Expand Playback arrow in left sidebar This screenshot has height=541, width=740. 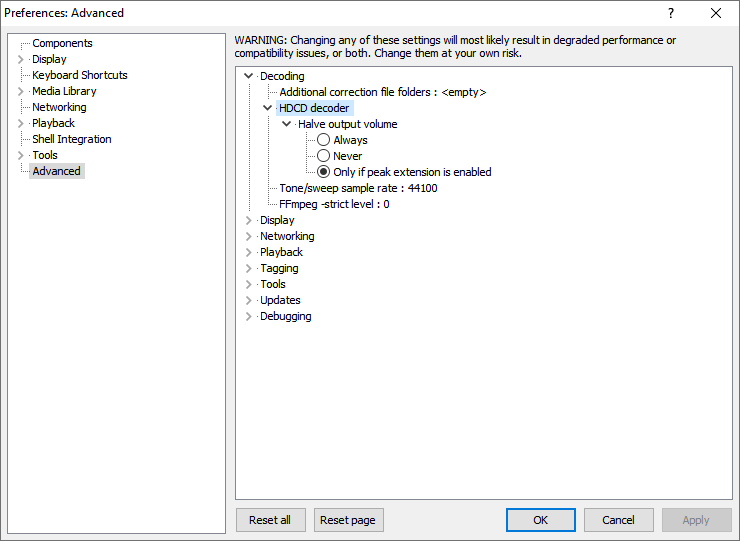tap(21, 123)
